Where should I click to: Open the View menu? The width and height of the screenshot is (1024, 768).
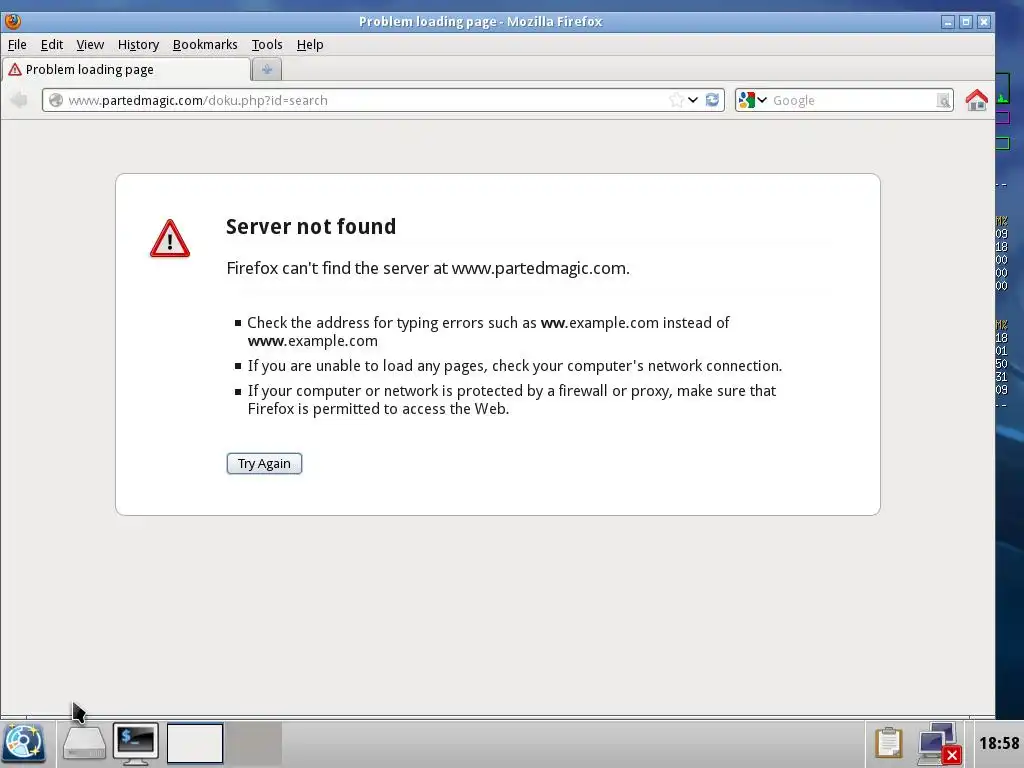90,44
